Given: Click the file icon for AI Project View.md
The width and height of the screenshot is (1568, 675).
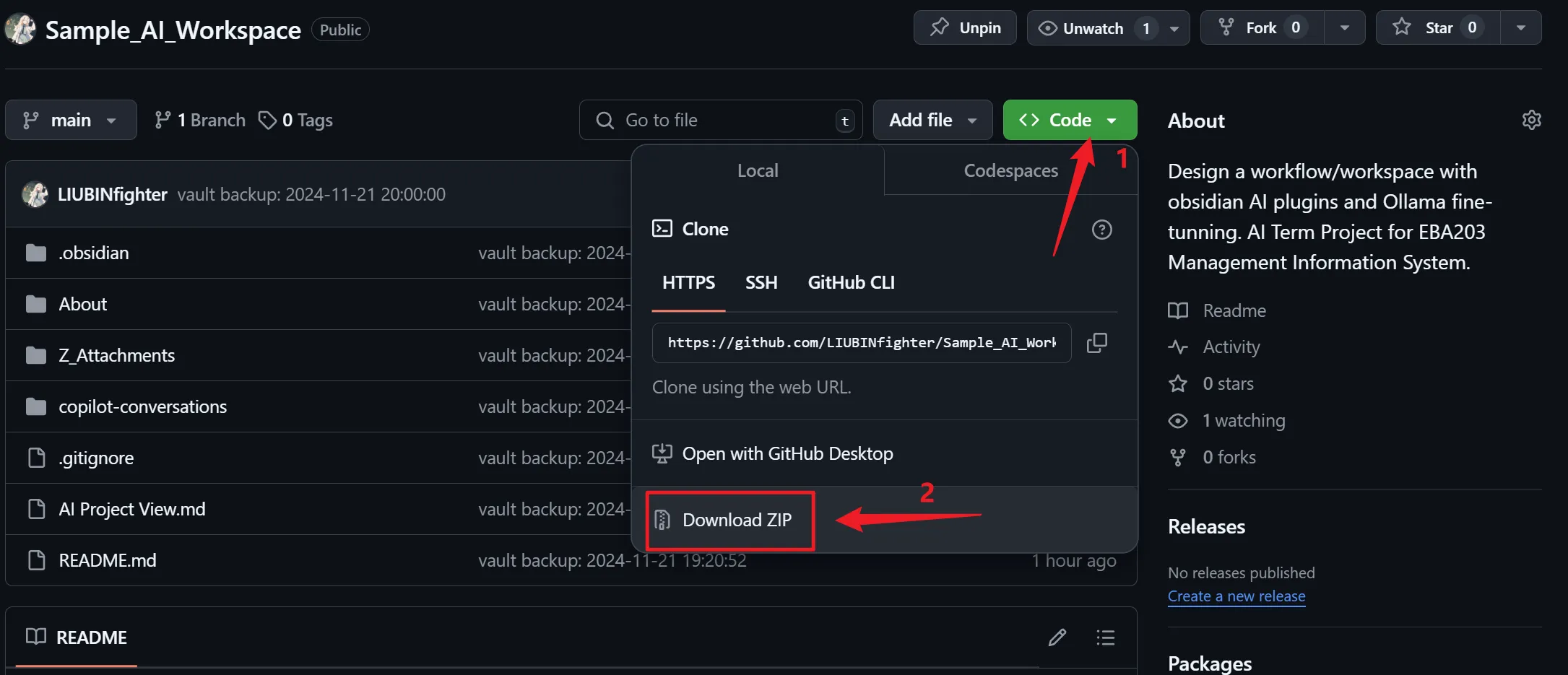Looking at the screenshot, I should coord(36,509).
